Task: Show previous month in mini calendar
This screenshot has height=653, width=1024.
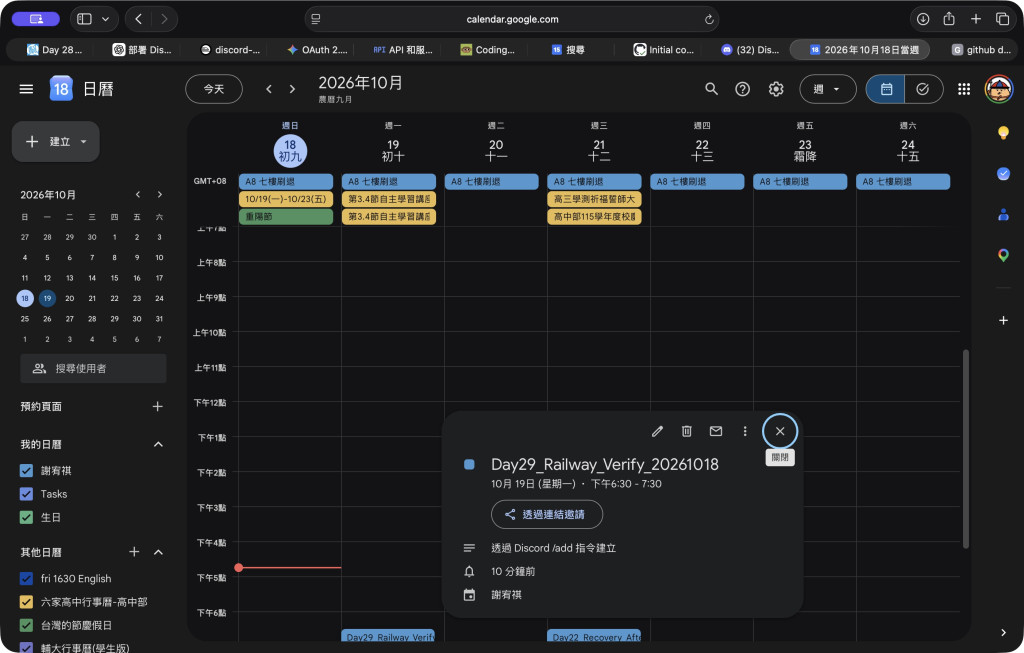Action: point(138,195)
